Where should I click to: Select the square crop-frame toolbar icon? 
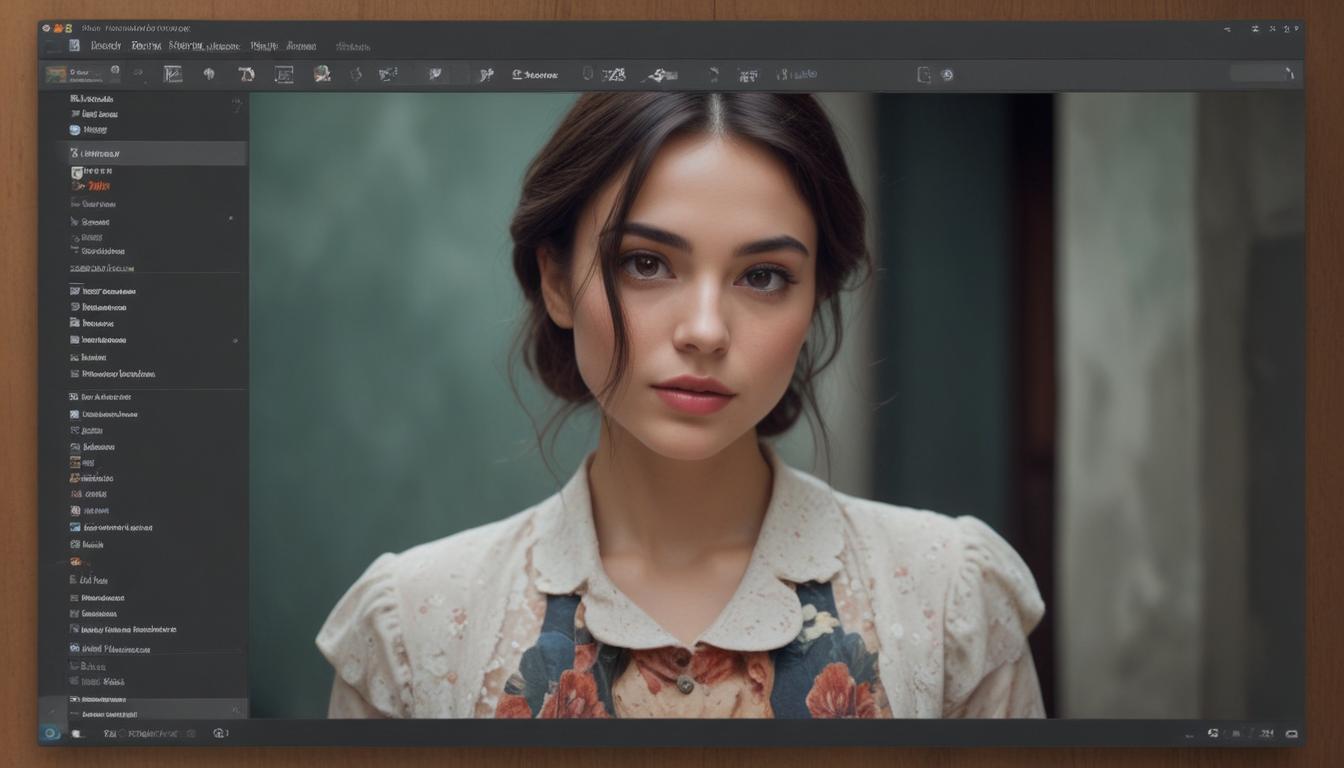click(x=284, y=74)
